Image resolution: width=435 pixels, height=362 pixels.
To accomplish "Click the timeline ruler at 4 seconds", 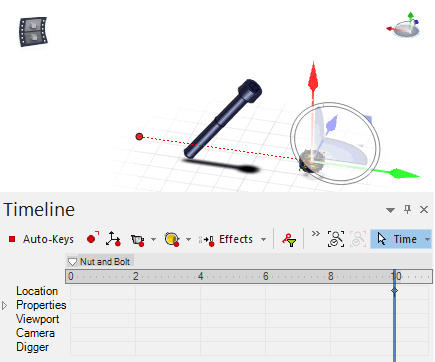I will (200, 276).
